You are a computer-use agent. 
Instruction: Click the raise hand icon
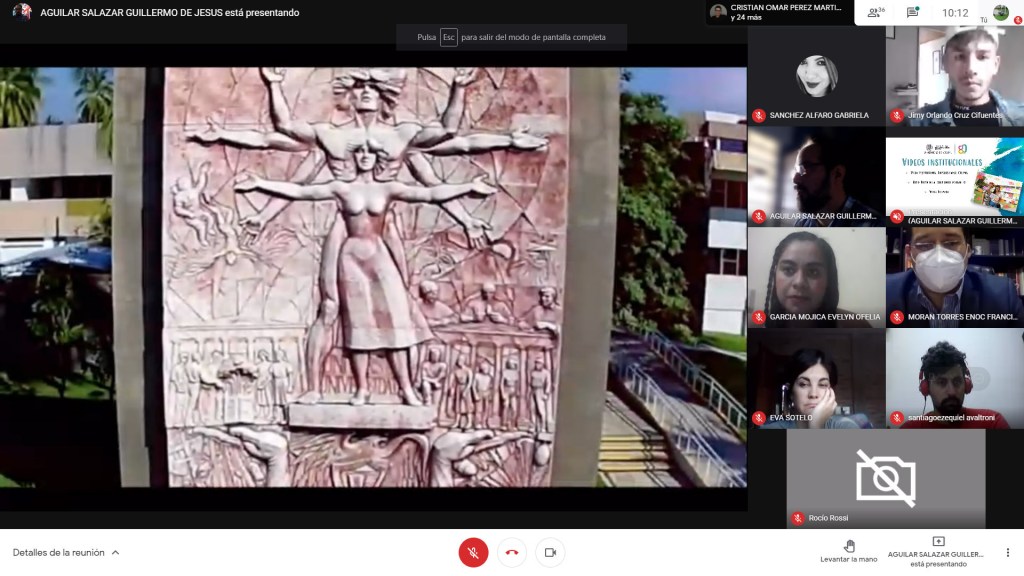click(849, 545)
